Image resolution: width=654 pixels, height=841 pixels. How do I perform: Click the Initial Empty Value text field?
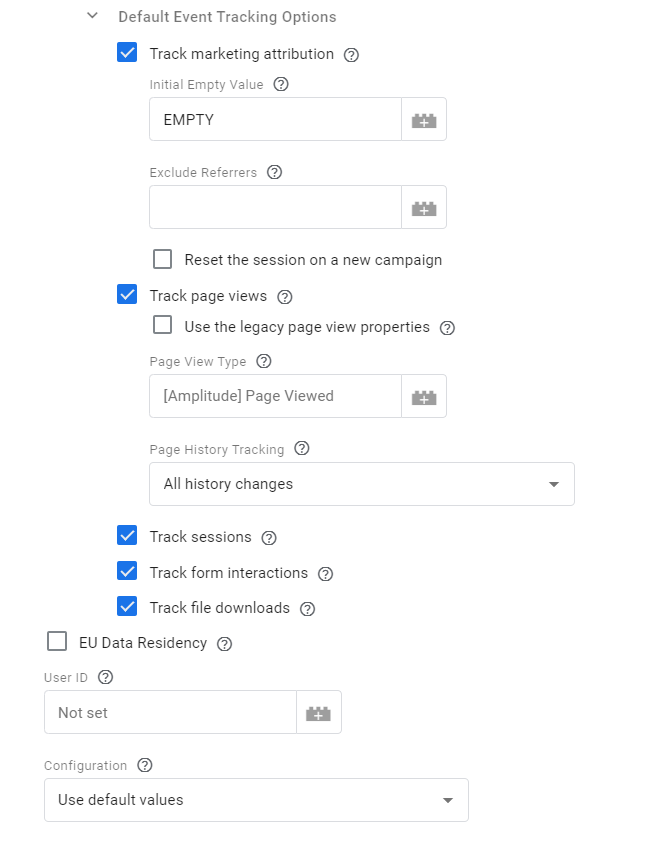point(275,120)
